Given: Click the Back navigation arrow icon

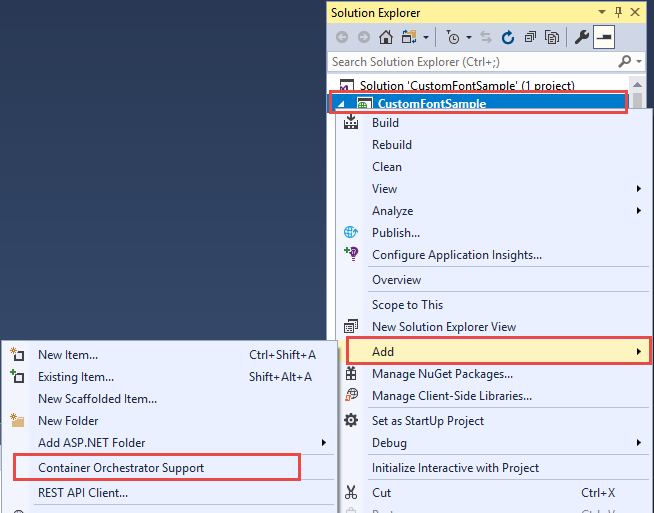Looking at the screenshot, I should (342, 38).
